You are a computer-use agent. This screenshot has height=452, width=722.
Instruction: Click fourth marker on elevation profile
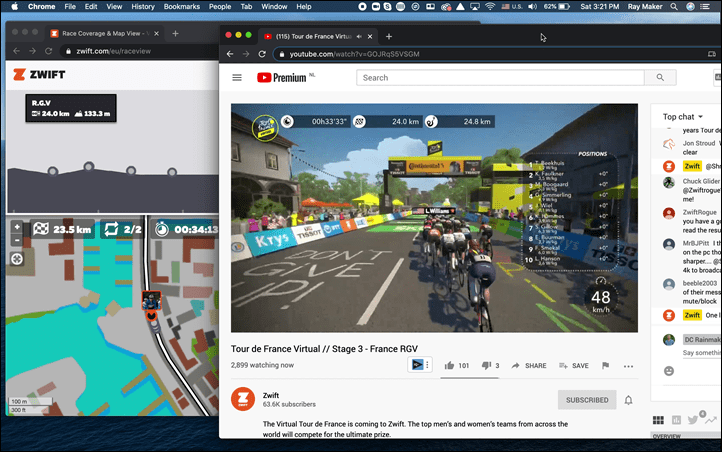pyautogui.click(x=172, y=172)
